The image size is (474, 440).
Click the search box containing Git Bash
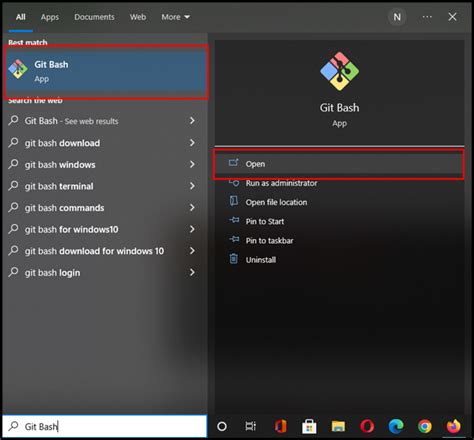click(x=104, y=426)
